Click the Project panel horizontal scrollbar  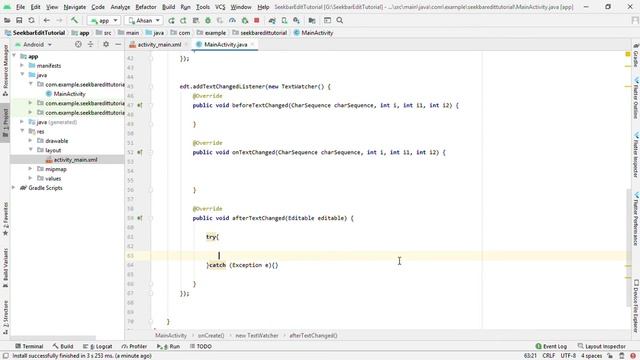pyautogui.click(x=53, y=338)
